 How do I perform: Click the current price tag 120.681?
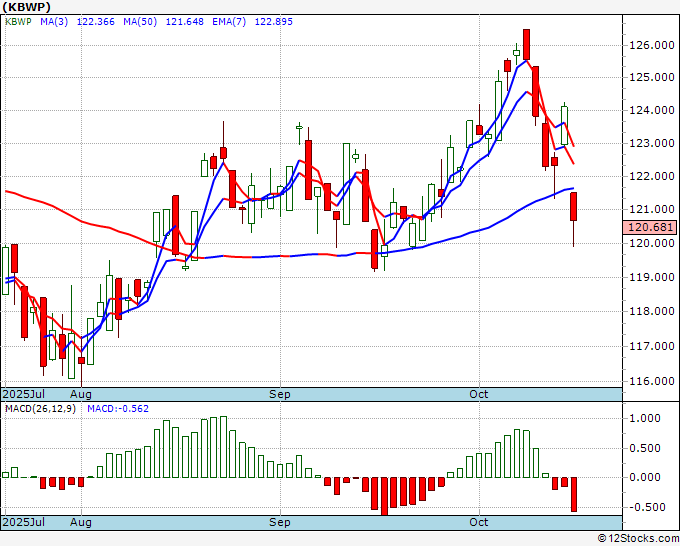pos(649,227)
